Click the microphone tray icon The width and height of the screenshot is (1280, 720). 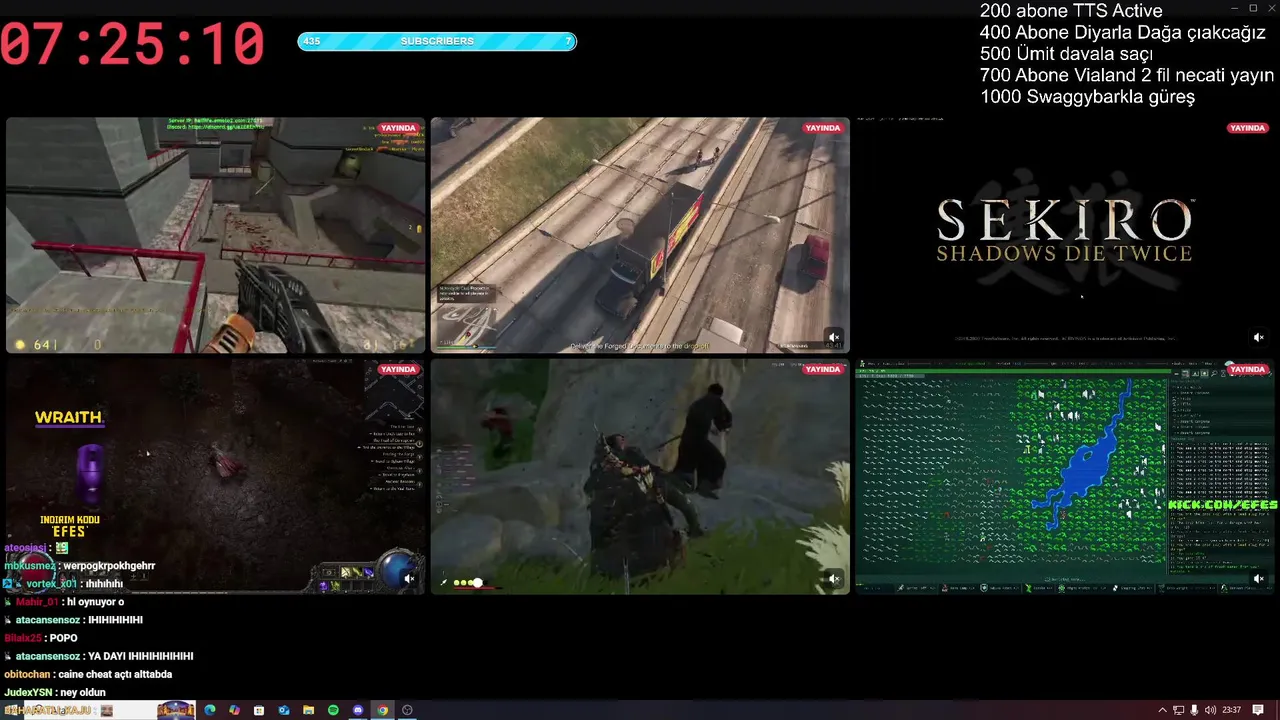[1194, 710]
